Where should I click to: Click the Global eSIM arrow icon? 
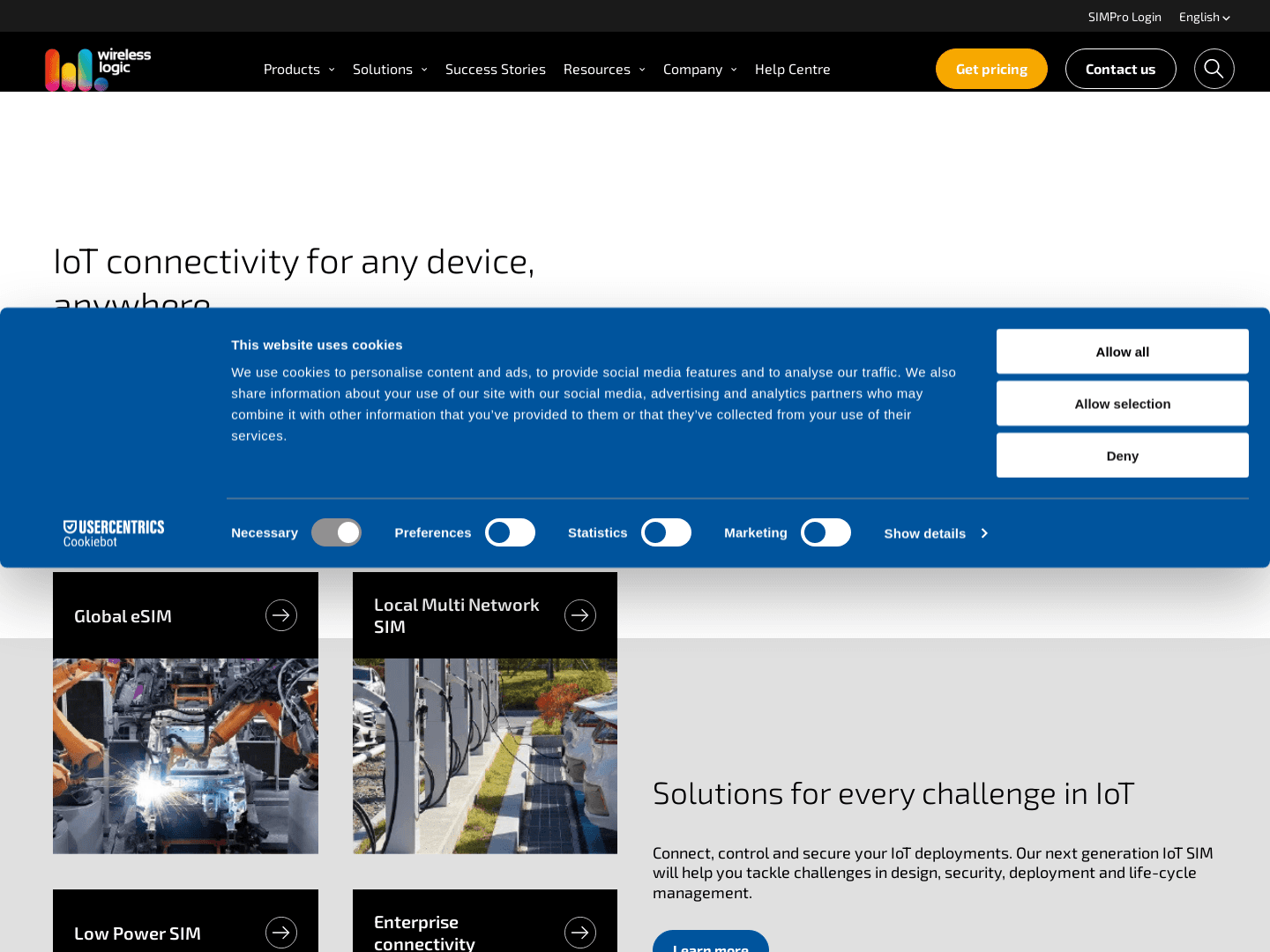tap(281, 615)
